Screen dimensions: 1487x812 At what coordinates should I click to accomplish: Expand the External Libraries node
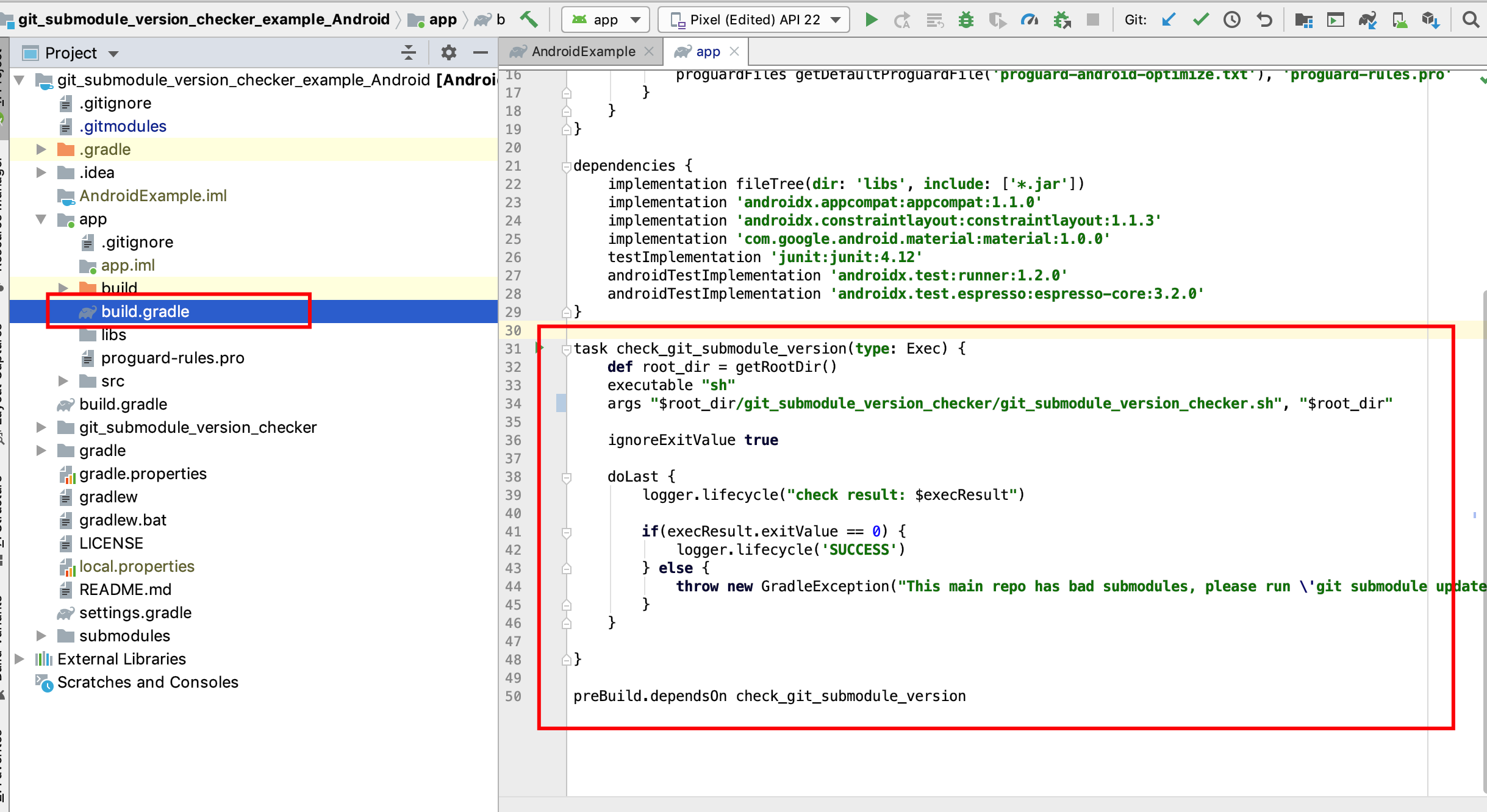point(20,658)
